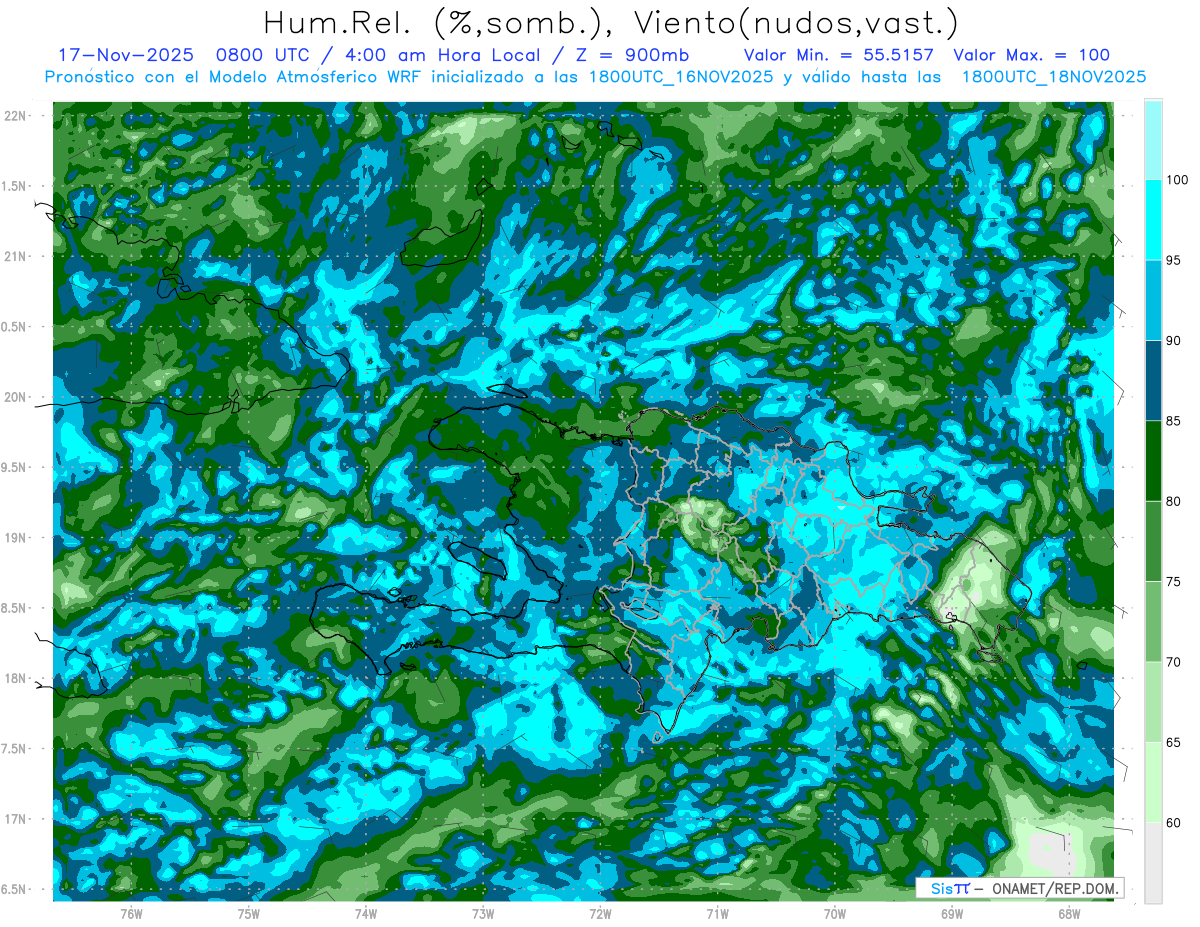Click the colorbar tick value 90
The image size is (1200, 927).
[1174, 341]
